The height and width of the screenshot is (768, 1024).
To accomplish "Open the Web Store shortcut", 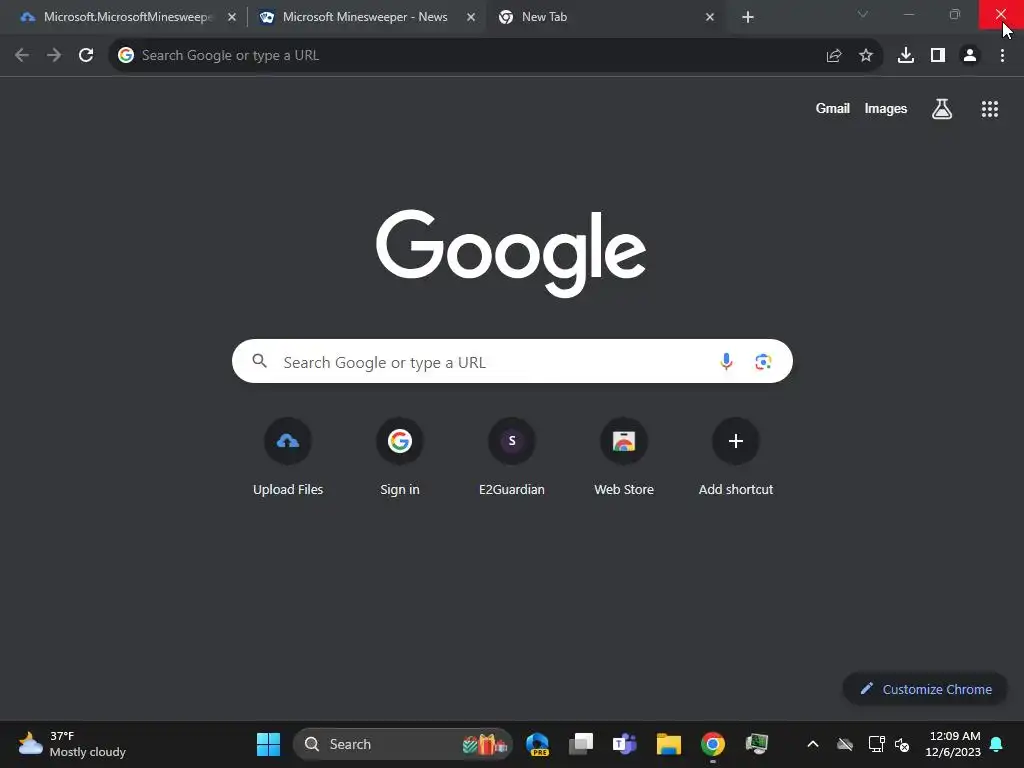I will pyautogui.click(x=624, y=458).
